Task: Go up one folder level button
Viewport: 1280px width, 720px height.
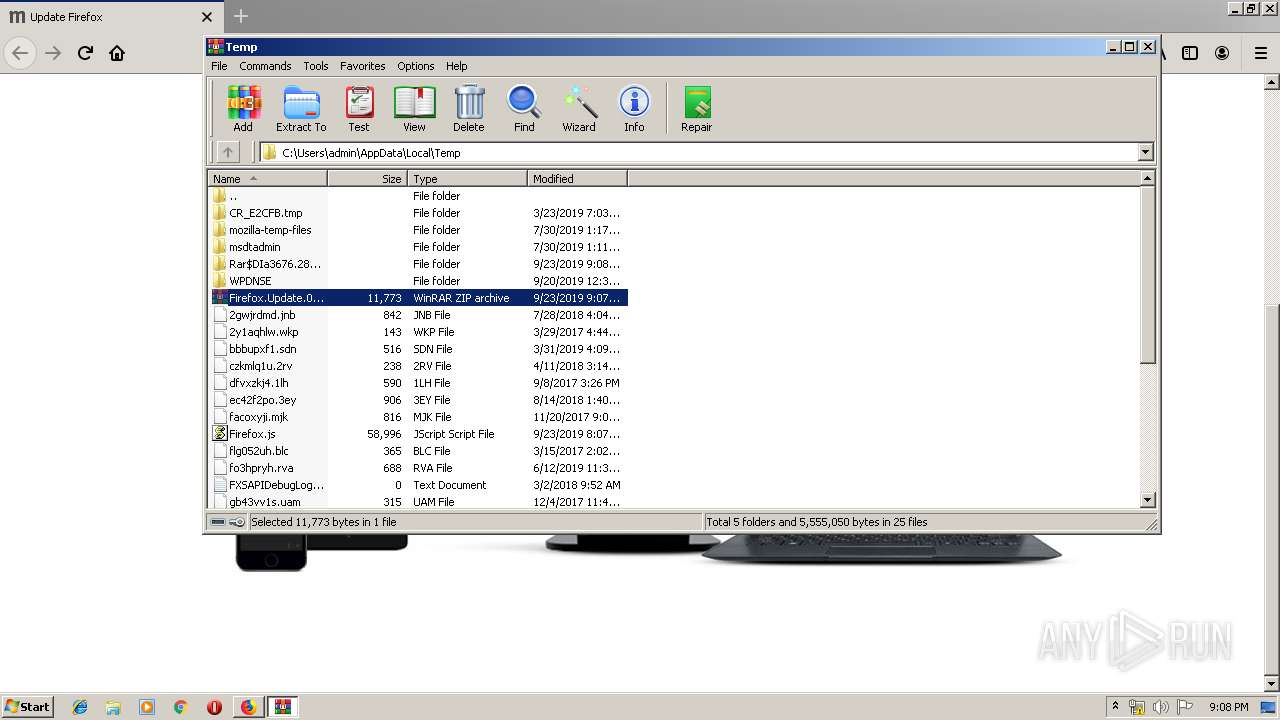Action: click(x=228, y=152)
